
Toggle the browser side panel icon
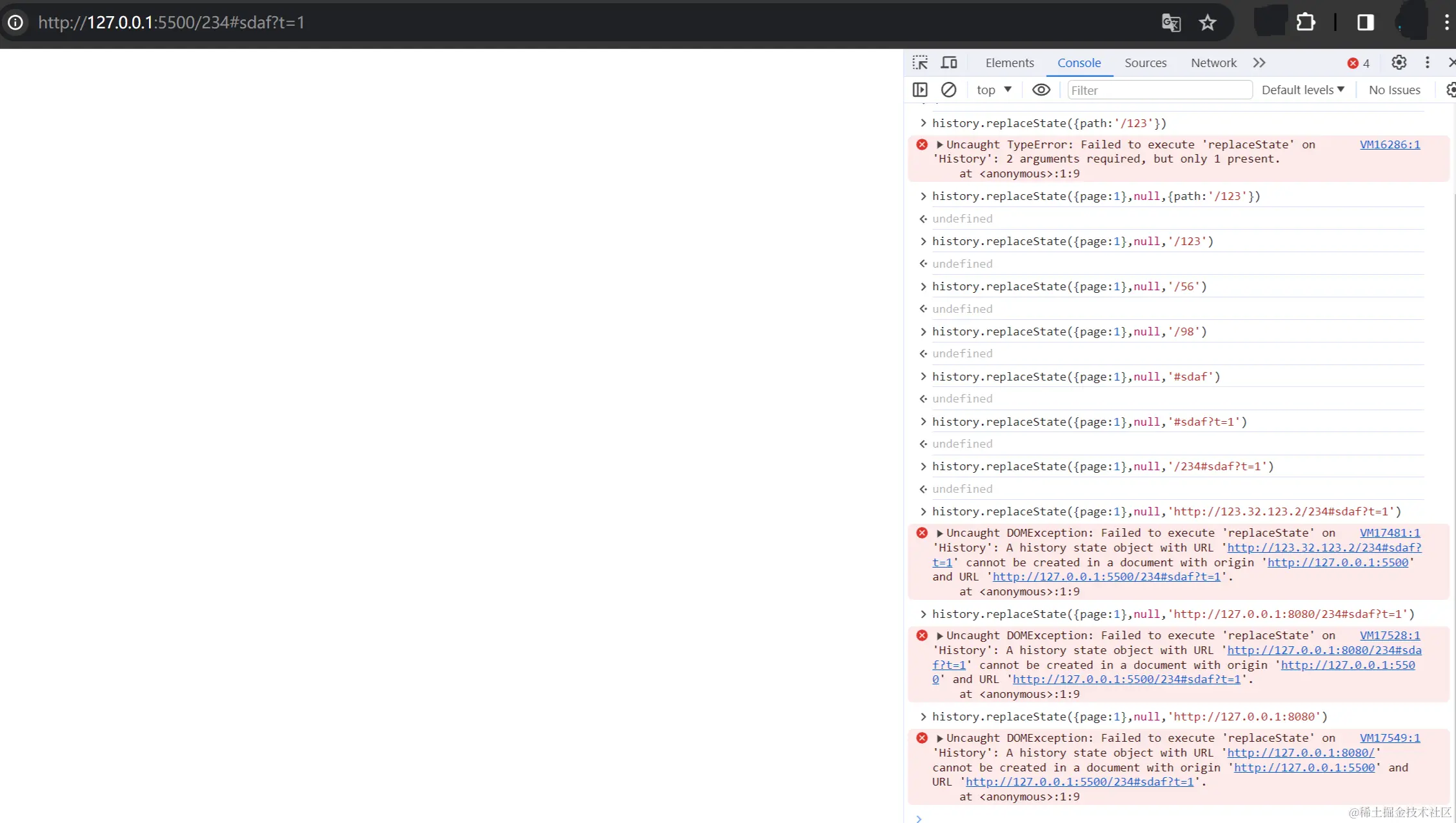[x=1365, y=23]
